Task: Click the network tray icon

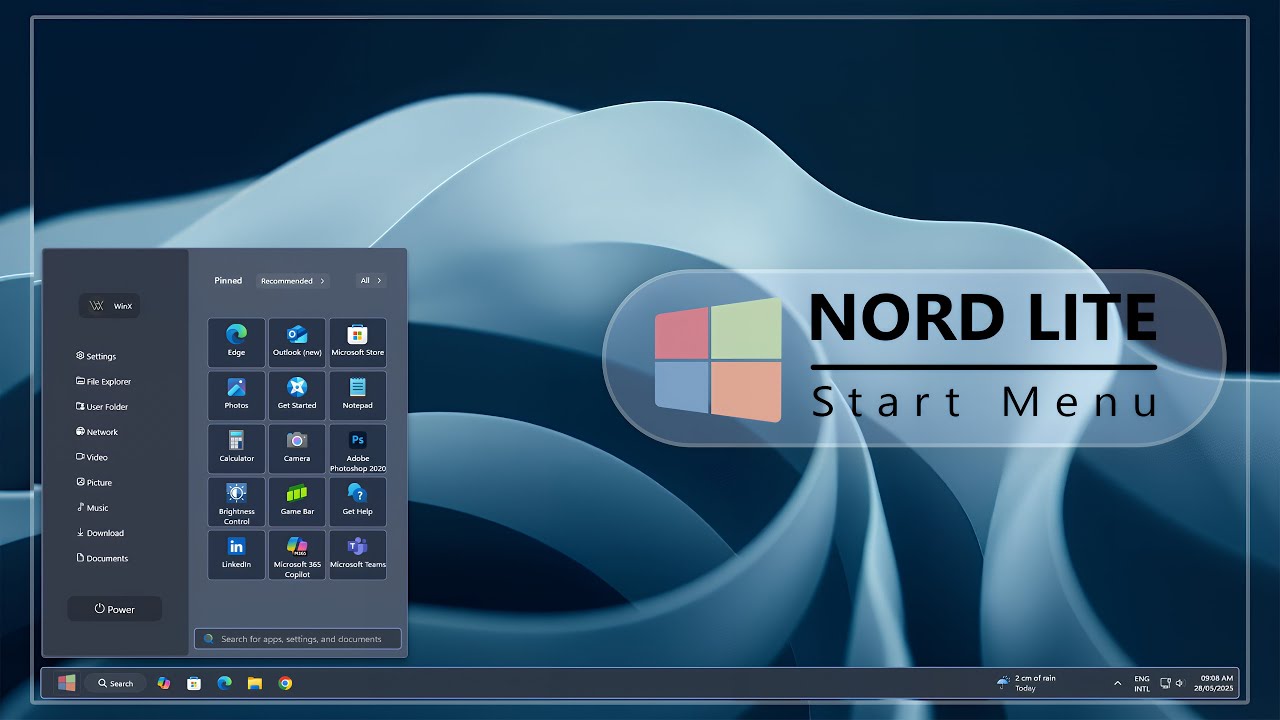Action: (x=1165, y=683)
